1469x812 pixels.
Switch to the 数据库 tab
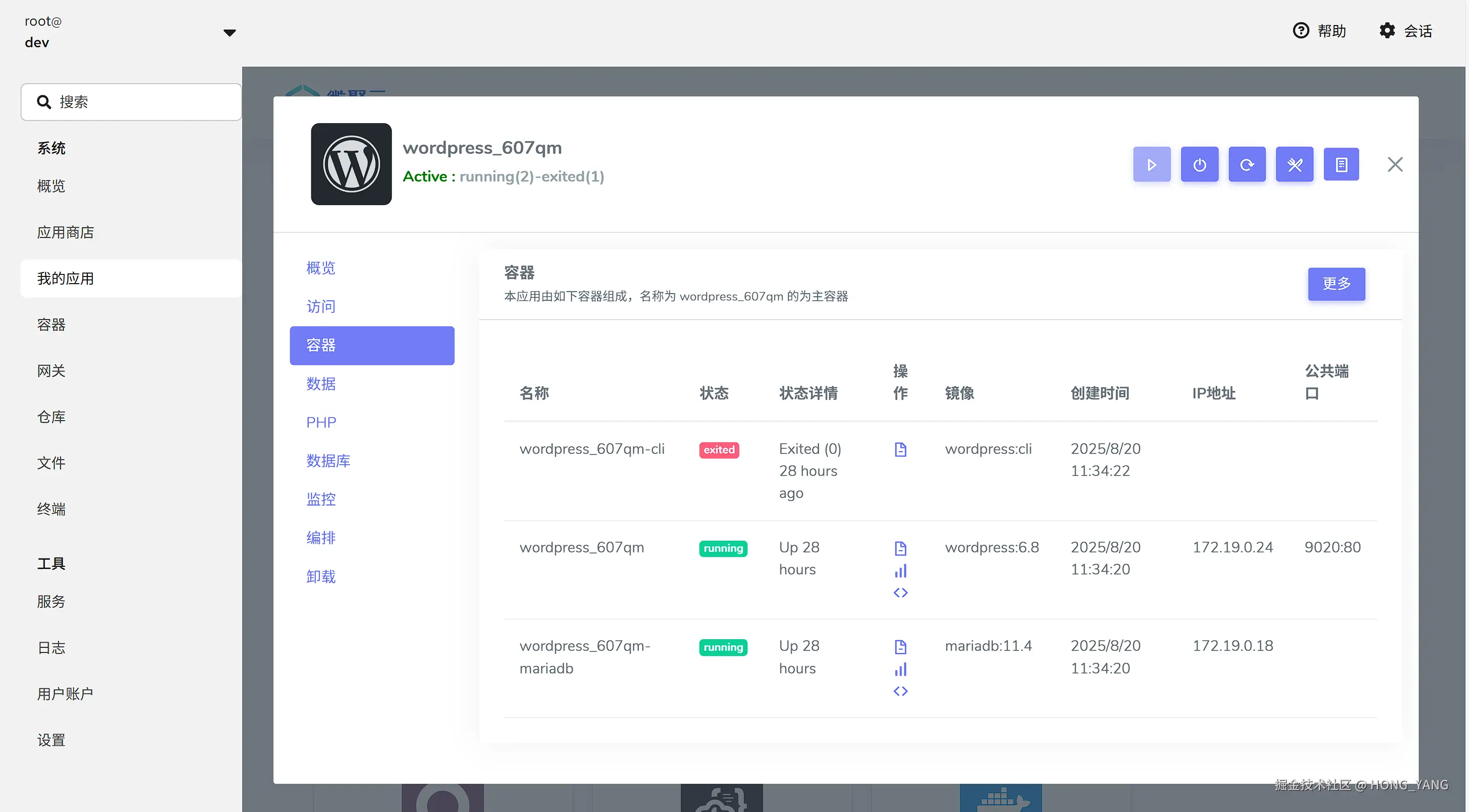(x=328, y=461)
